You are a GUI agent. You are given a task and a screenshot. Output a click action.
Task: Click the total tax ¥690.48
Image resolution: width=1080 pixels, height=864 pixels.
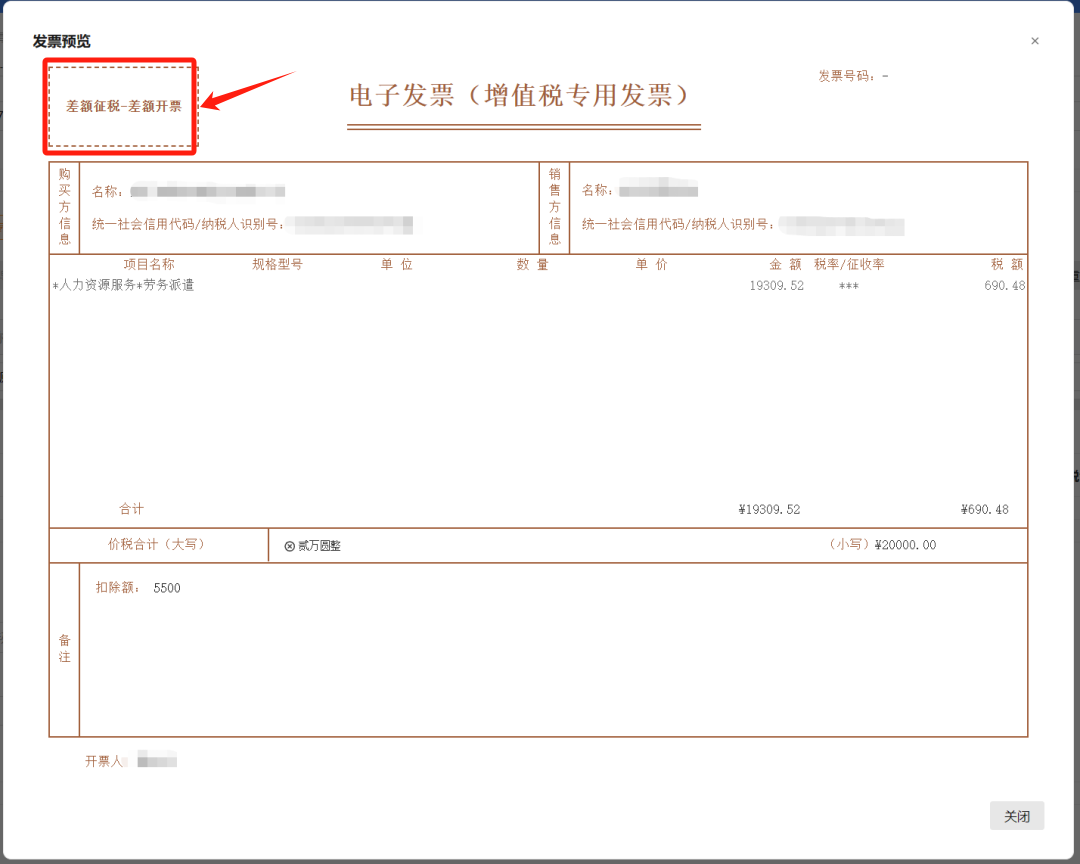(984, 509)
